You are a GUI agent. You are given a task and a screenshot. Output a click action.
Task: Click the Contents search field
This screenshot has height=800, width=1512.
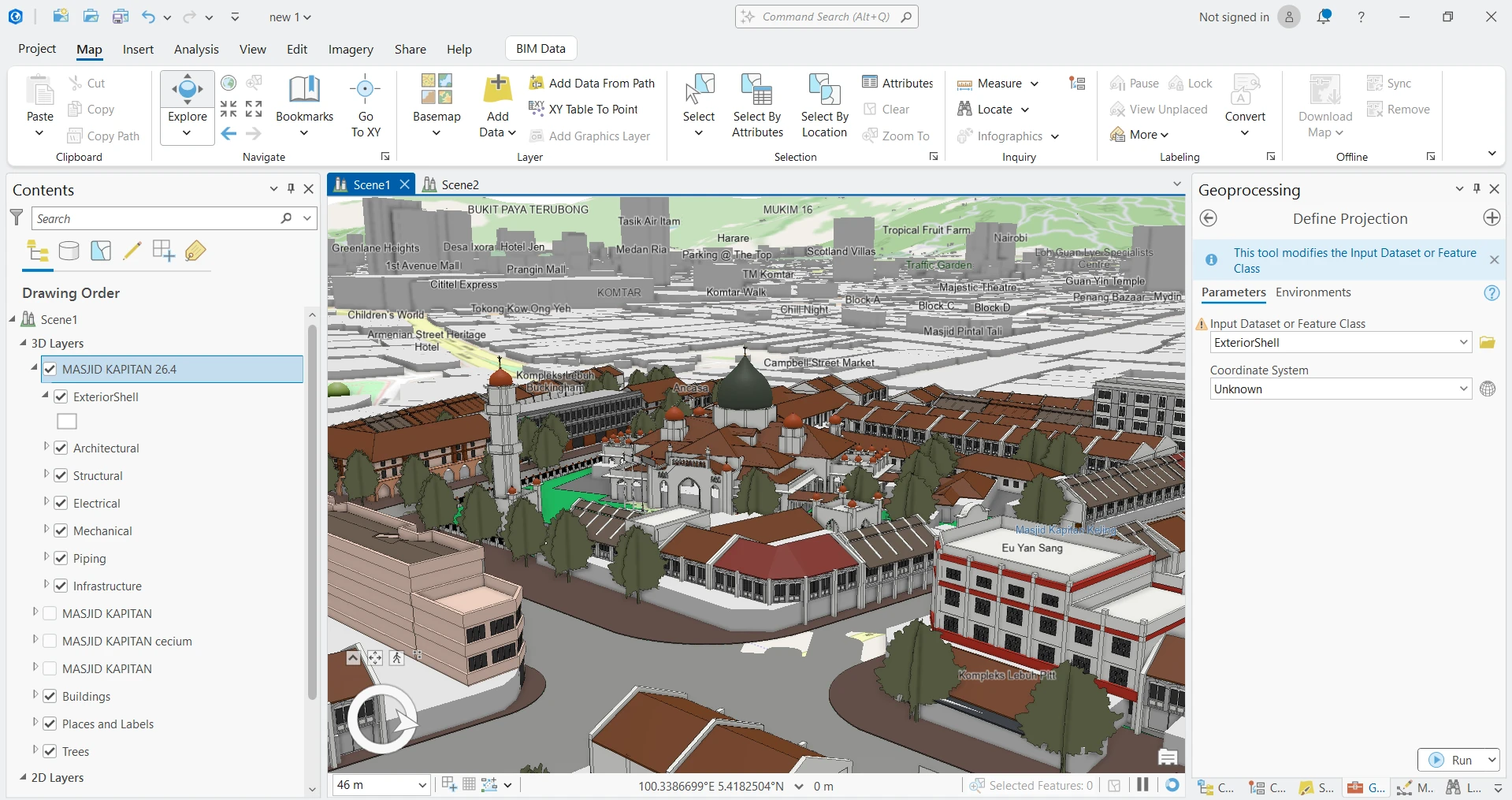point(156,218)
